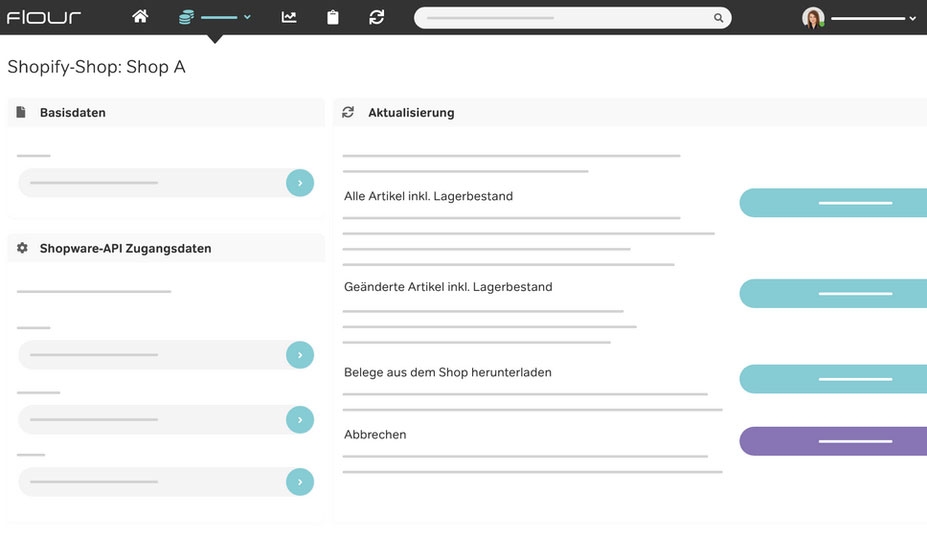Click the user avatar picture
927x556 pixels.
(813, 18)
